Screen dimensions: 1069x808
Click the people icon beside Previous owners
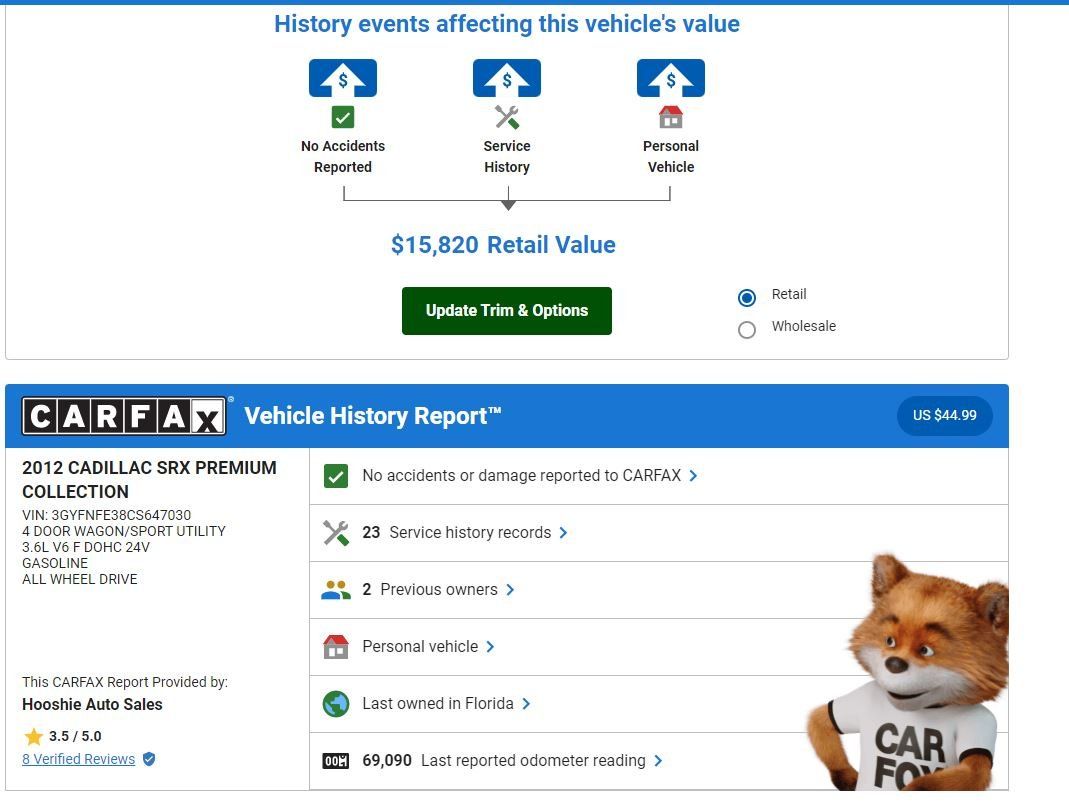click(x=336, y=590)
